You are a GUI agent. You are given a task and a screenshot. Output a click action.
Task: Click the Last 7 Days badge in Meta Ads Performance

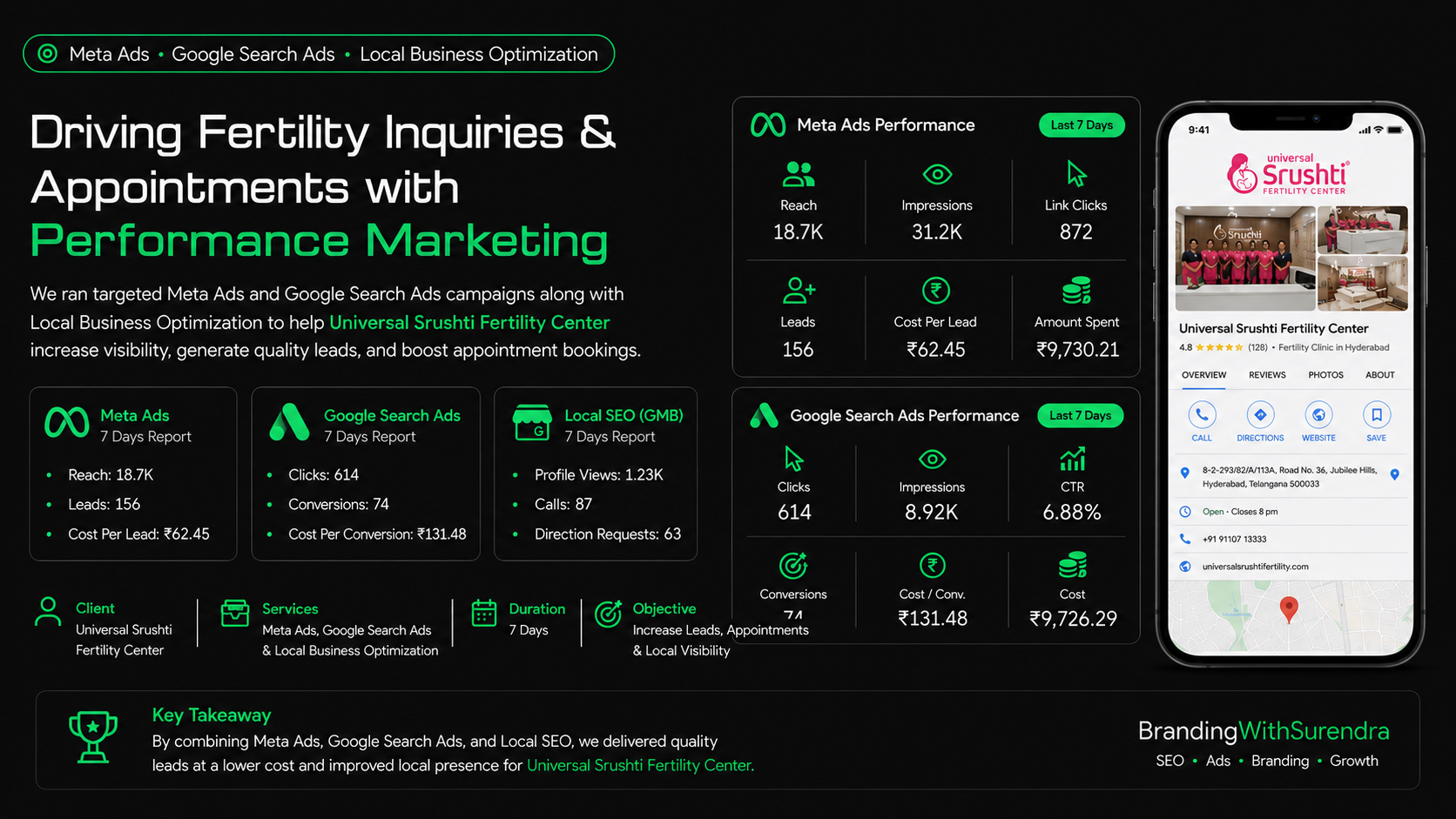1082,125
